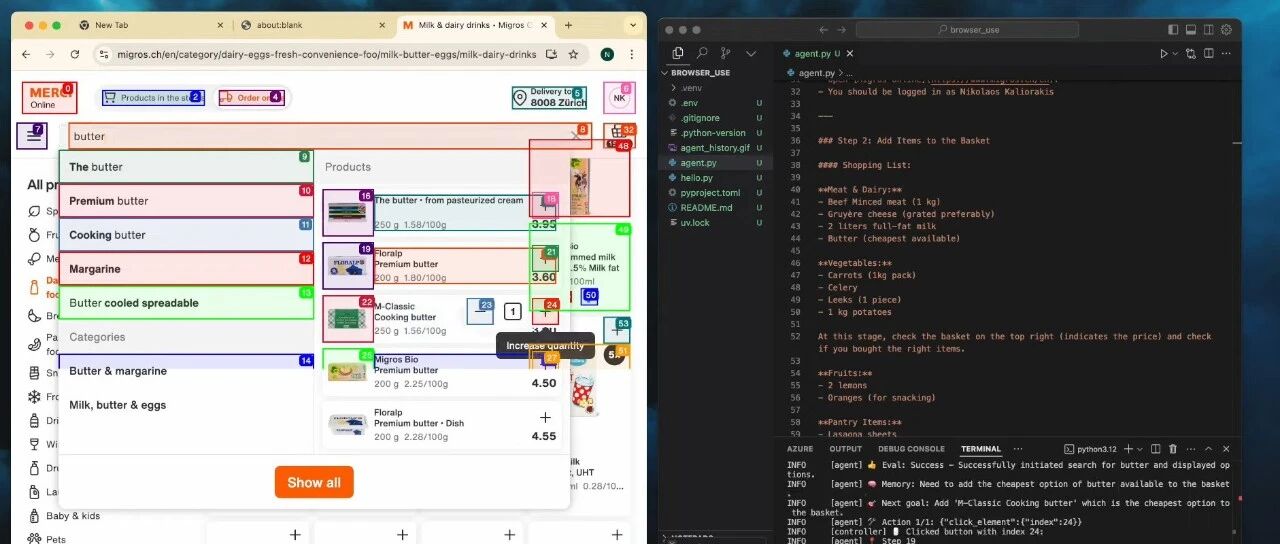Open a new Chrome tab
Image resolution: width=1280 pixels, height=544 pixels.
568,25
